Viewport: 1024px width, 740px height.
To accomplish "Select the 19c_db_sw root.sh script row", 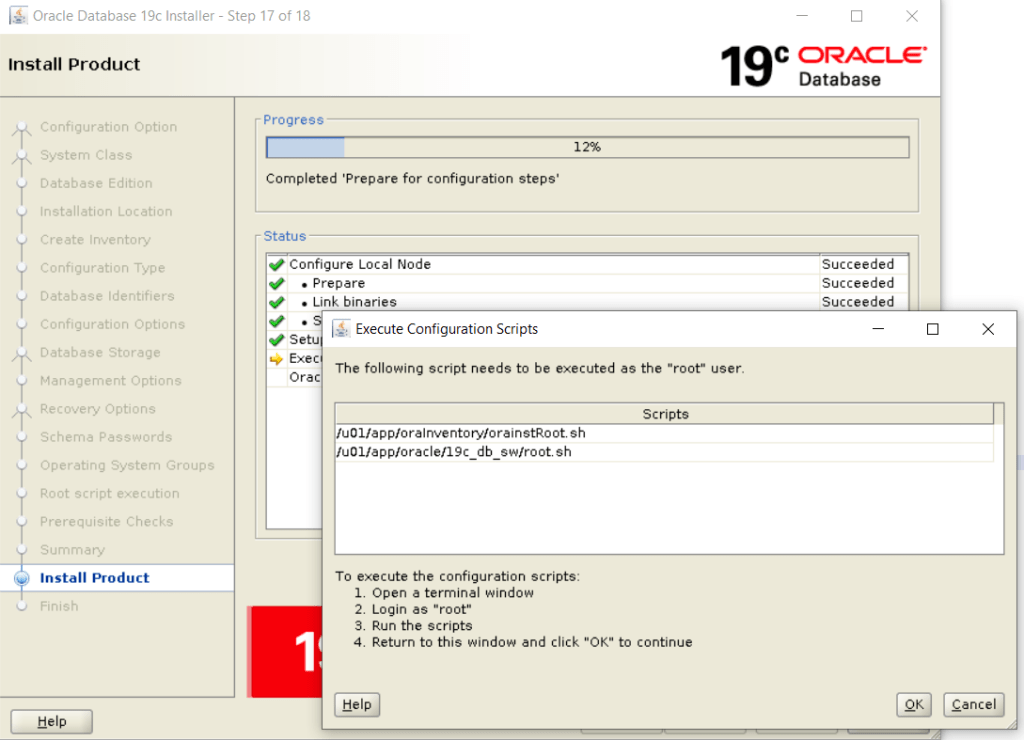I will [x=664, y=452].
